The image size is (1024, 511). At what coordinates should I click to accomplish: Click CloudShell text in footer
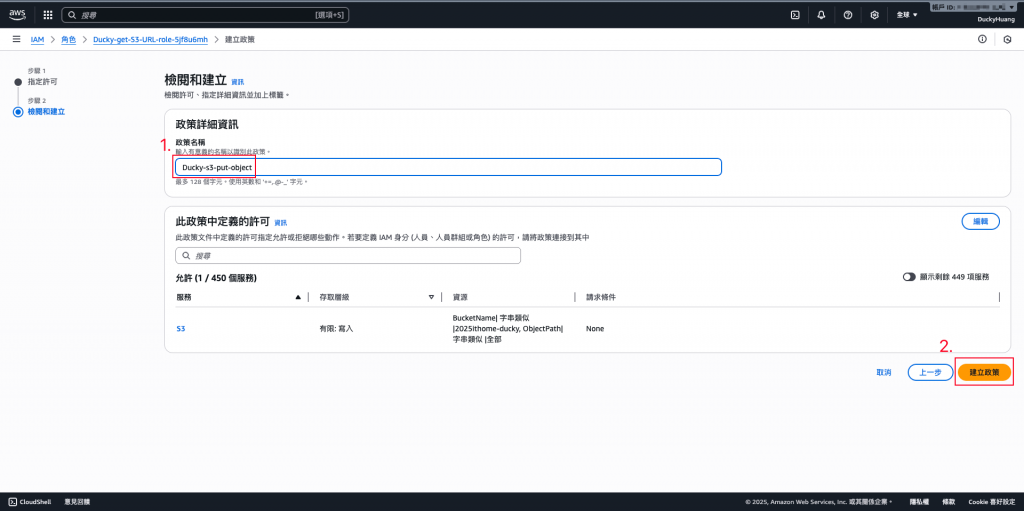click(x=37, y=502)
